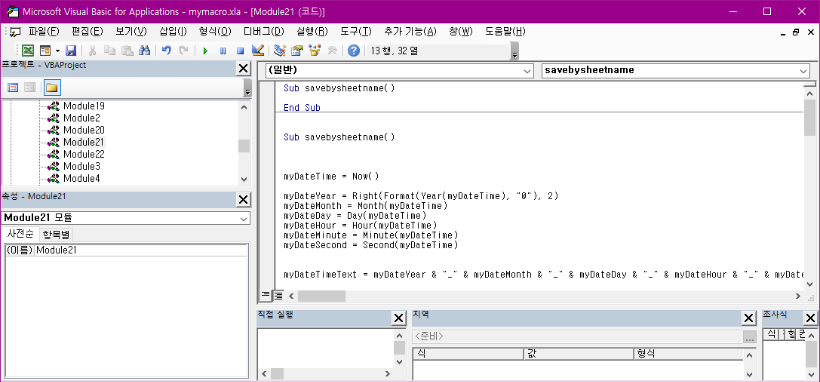Click the 값 column header in 지역 pane
Screen dimensions: 820x382
(578, 354)
